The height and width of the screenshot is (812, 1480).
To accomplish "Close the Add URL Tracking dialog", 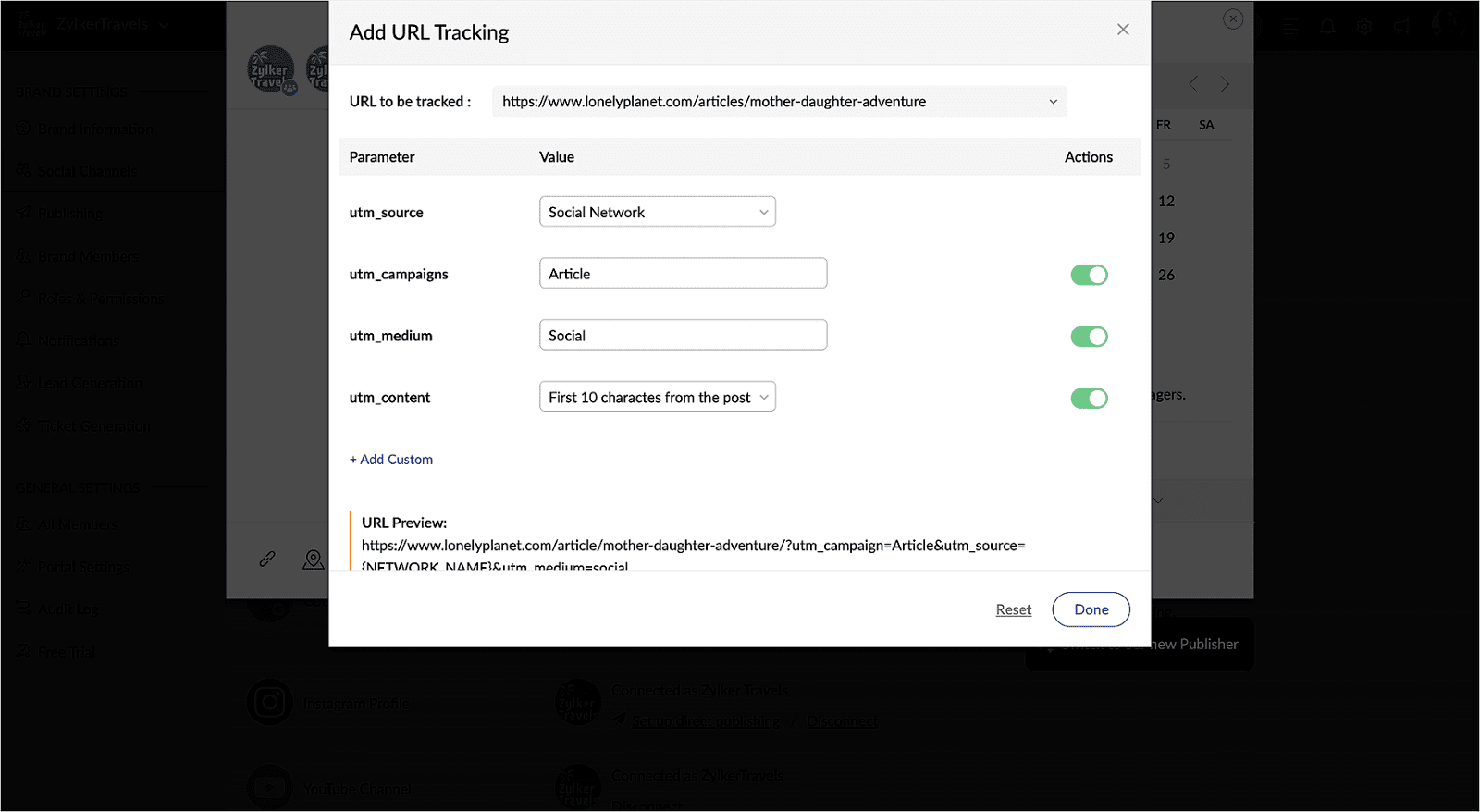I will (1123, 30).
